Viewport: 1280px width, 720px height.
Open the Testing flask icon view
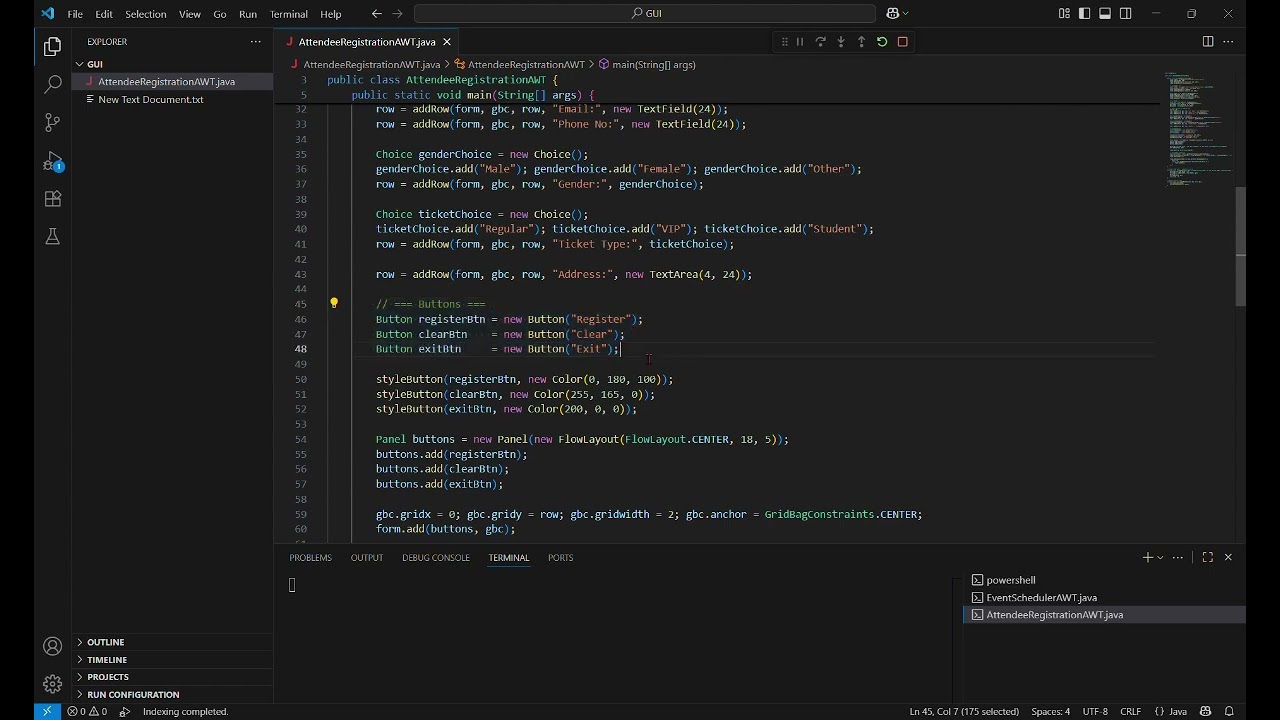[53, 237]
